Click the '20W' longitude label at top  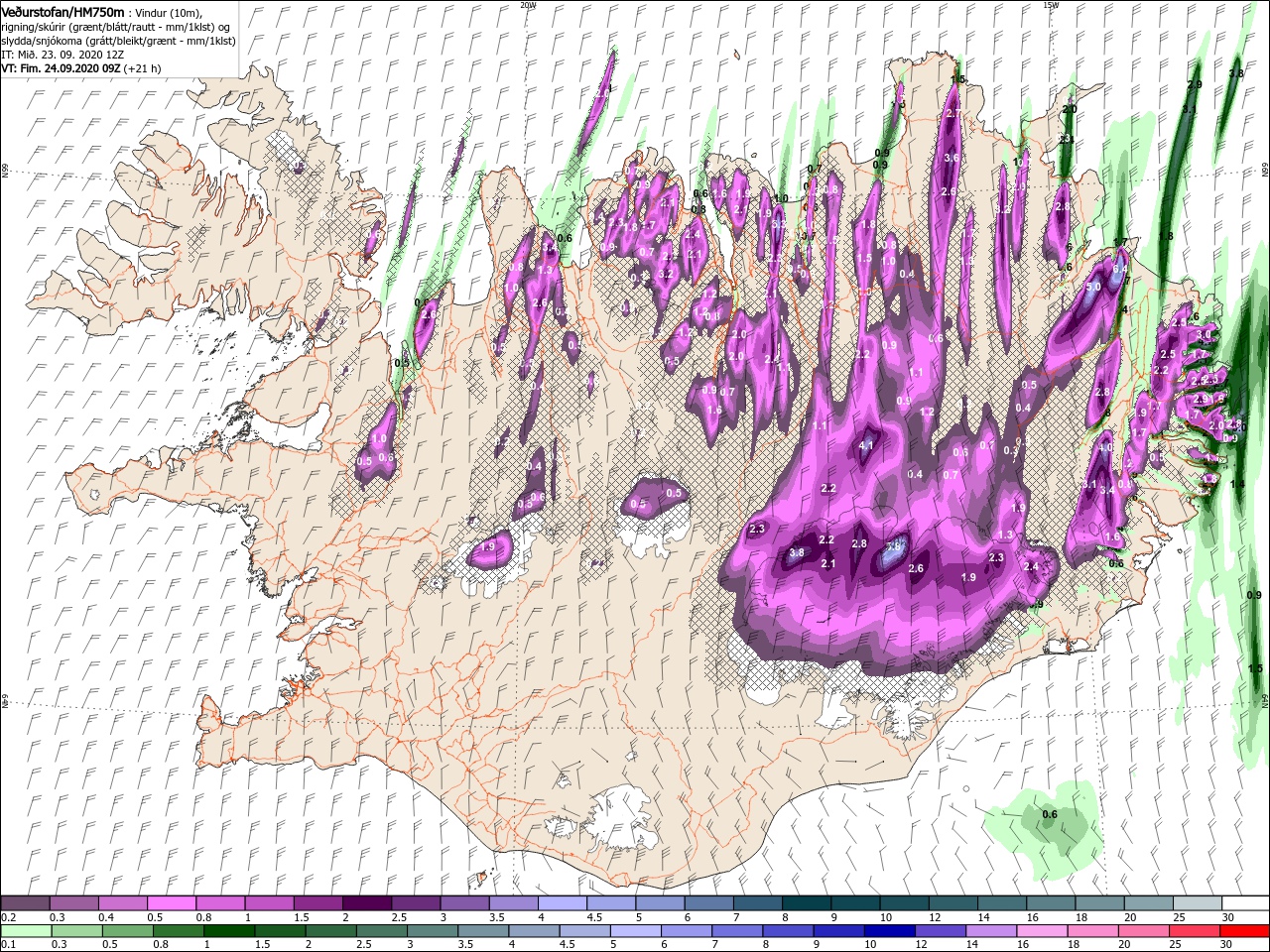tap(528, 5)
